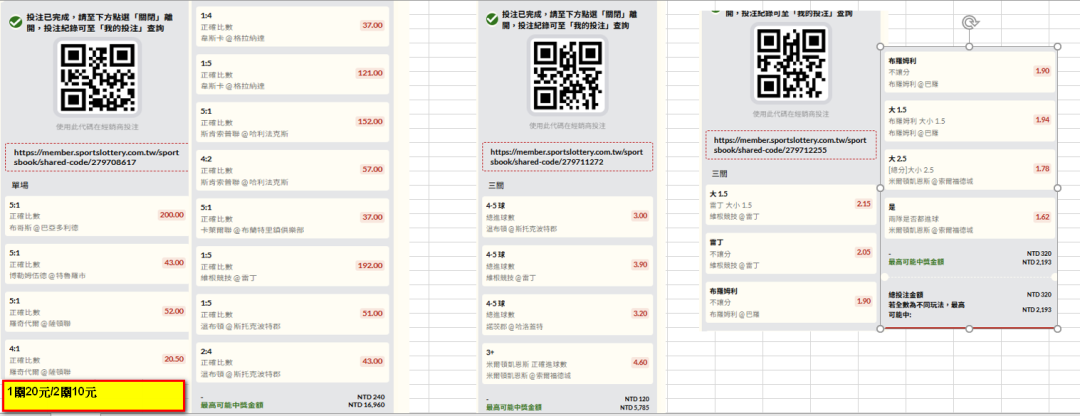Open the shared-code 279712255 sportsbook link
1080x416 pixels.
pyautogui.click(x=790, y=145)
